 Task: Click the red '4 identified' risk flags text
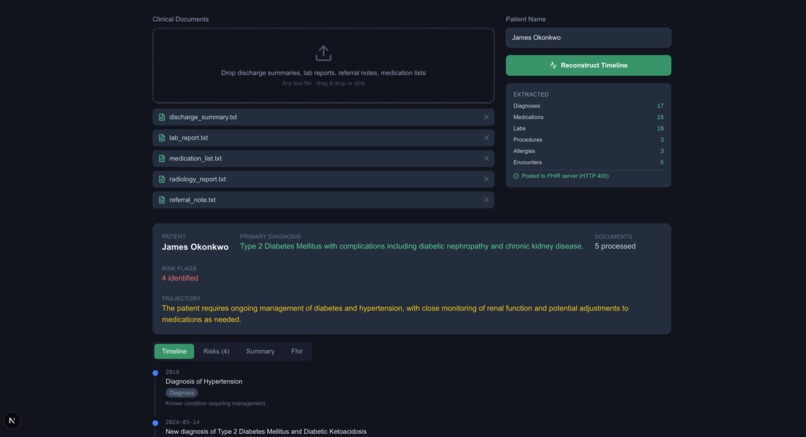(x=180, y=278)
